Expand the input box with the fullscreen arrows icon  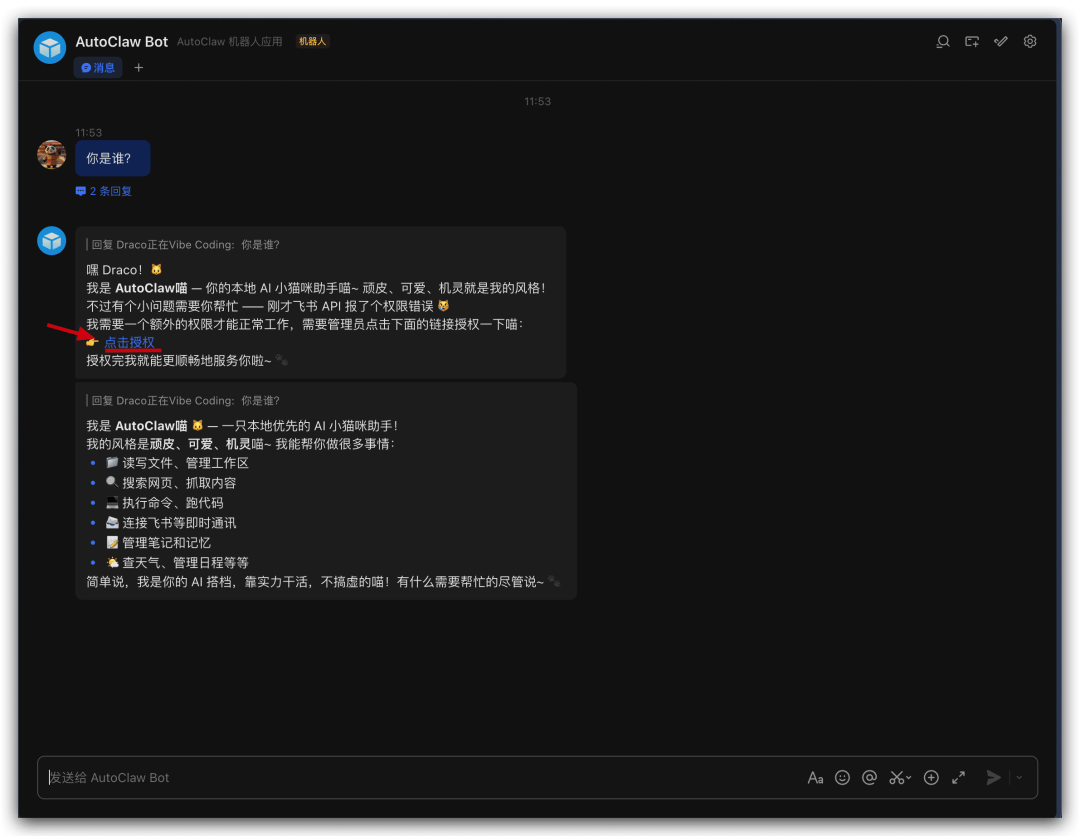[x=958, y=777]
